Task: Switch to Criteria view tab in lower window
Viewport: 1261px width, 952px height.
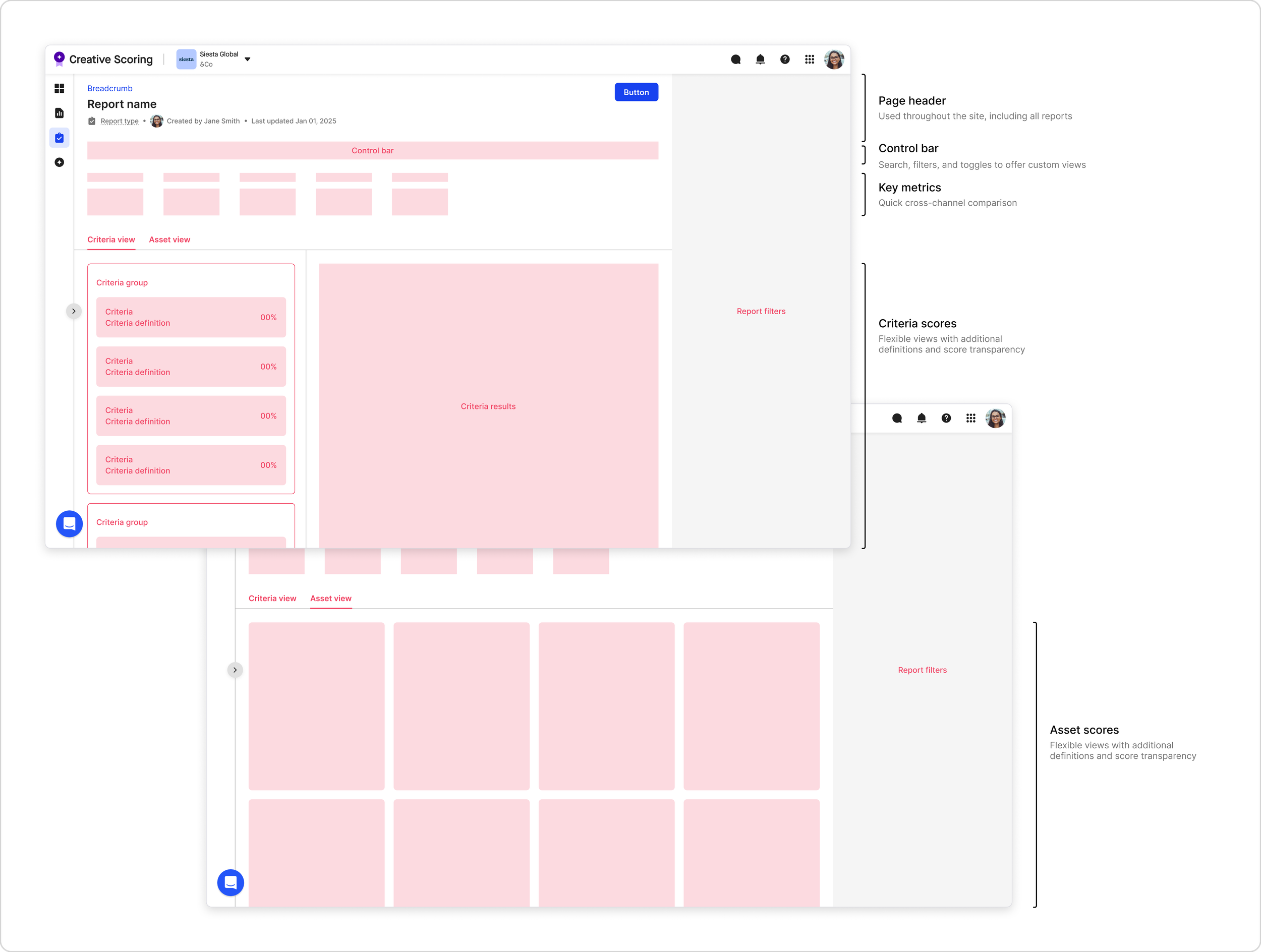Action: click(x=272, y=598)
